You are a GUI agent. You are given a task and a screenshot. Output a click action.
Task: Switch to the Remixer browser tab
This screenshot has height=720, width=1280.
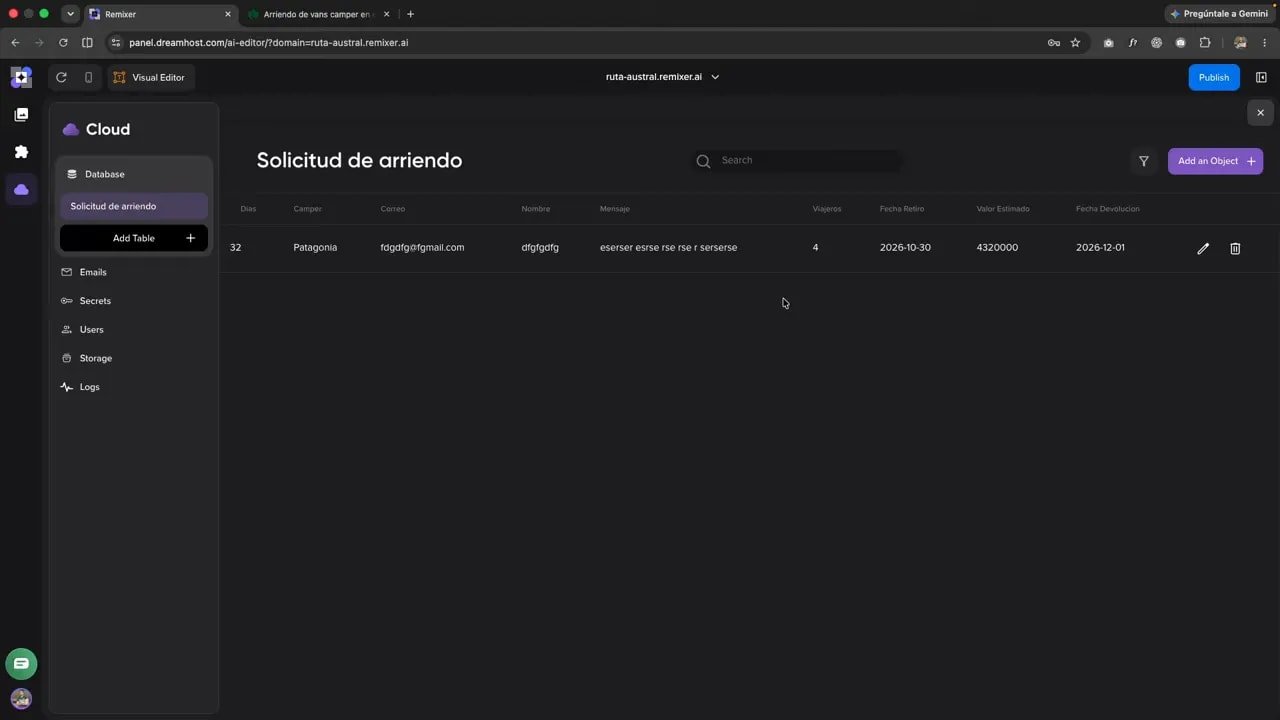pyautogui.click(x=160, y=14)
